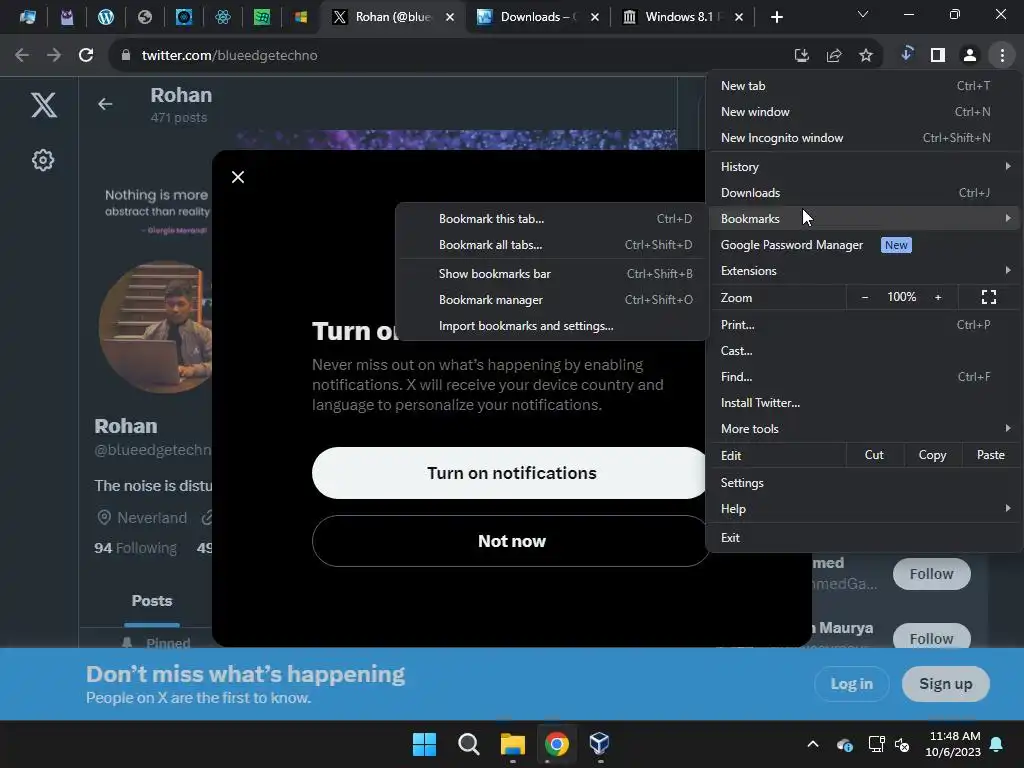This screenshot has width=1024, height=768.
Task: Go back using the profile back arrow
Action: pos(105,104)
